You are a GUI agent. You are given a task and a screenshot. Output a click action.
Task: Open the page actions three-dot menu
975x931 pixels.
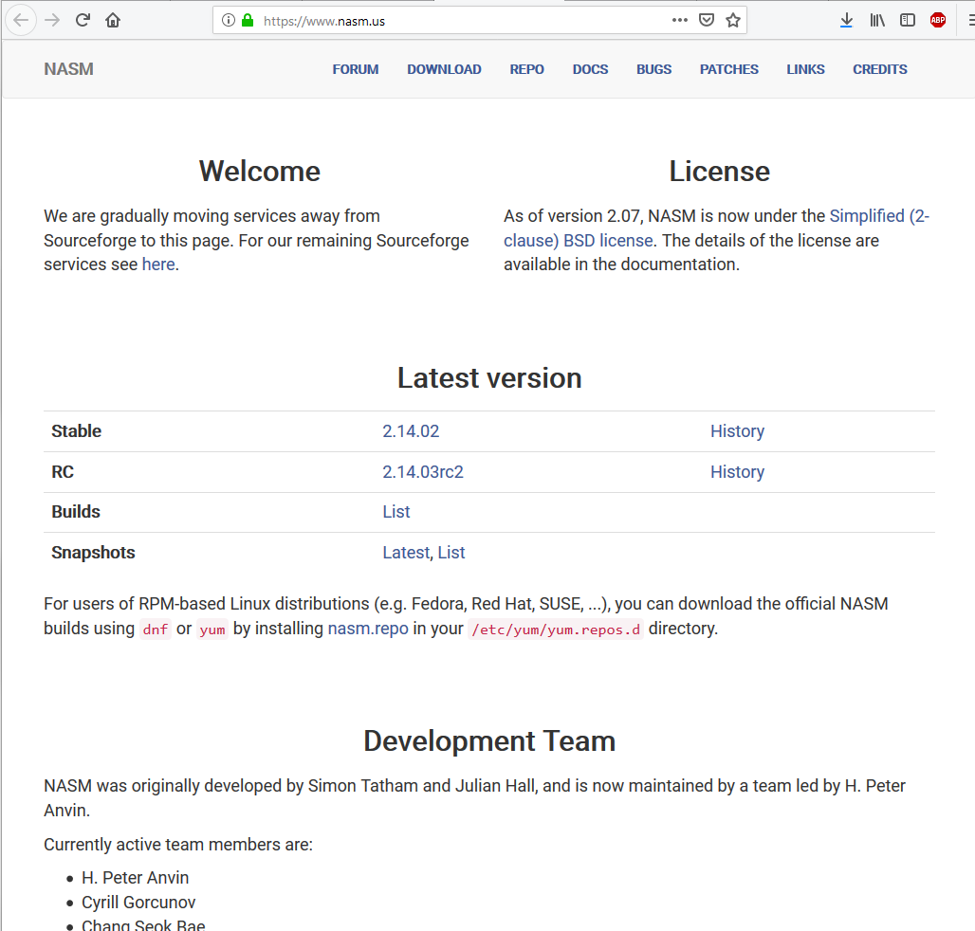click(680, 21)
